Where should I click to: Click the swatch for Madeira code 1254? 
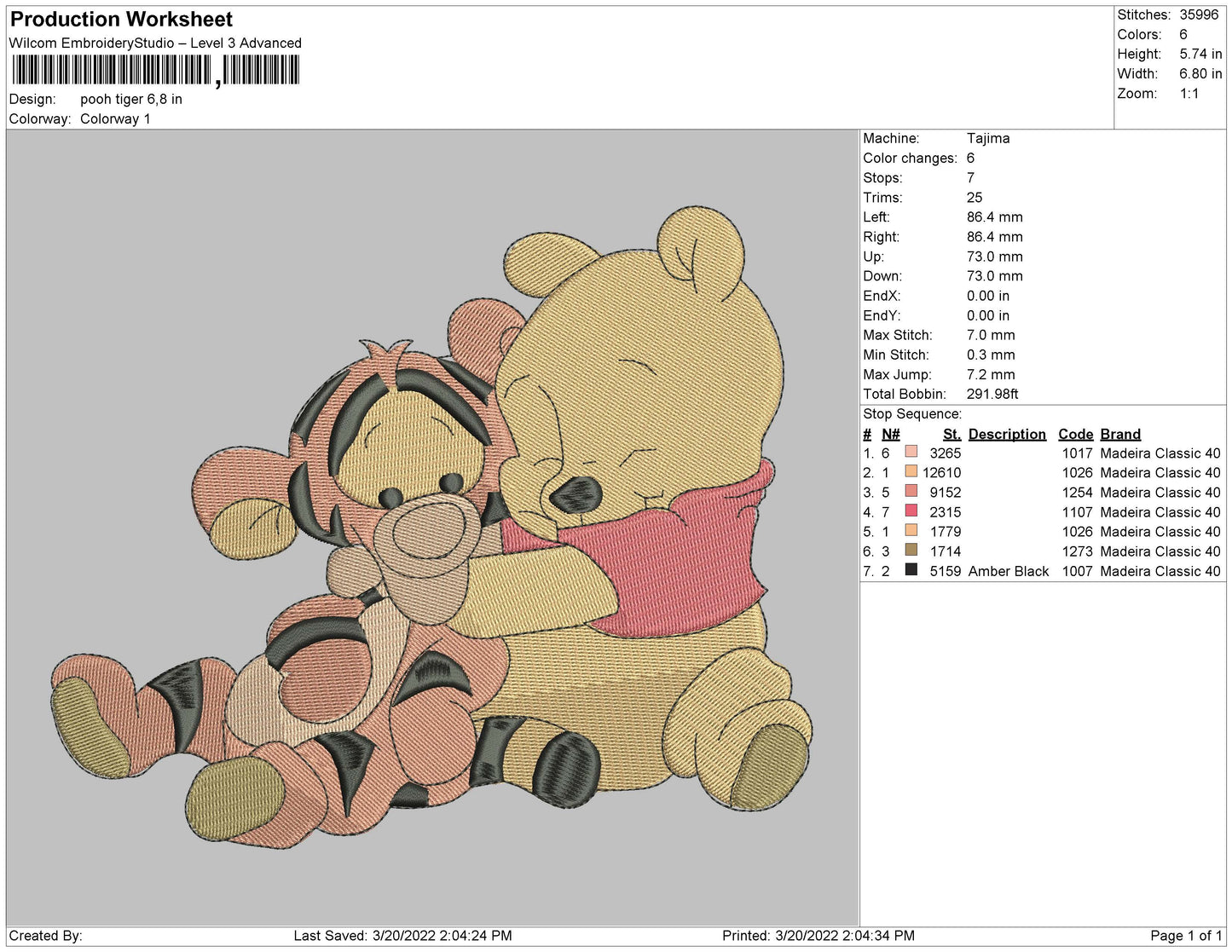tap(911, 492)
